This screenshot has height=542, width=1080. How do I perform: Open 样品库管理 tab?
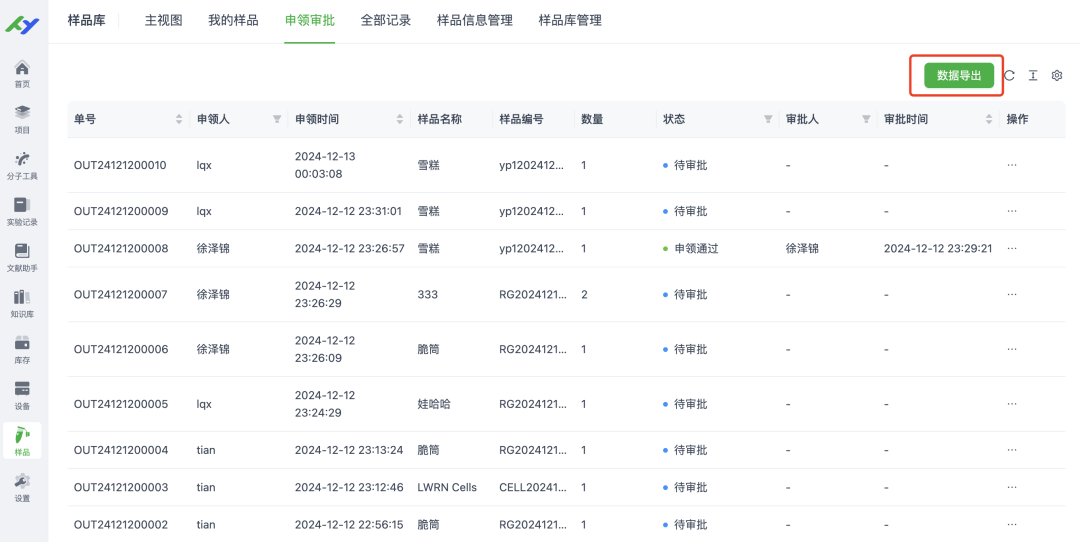click(570, 21)
